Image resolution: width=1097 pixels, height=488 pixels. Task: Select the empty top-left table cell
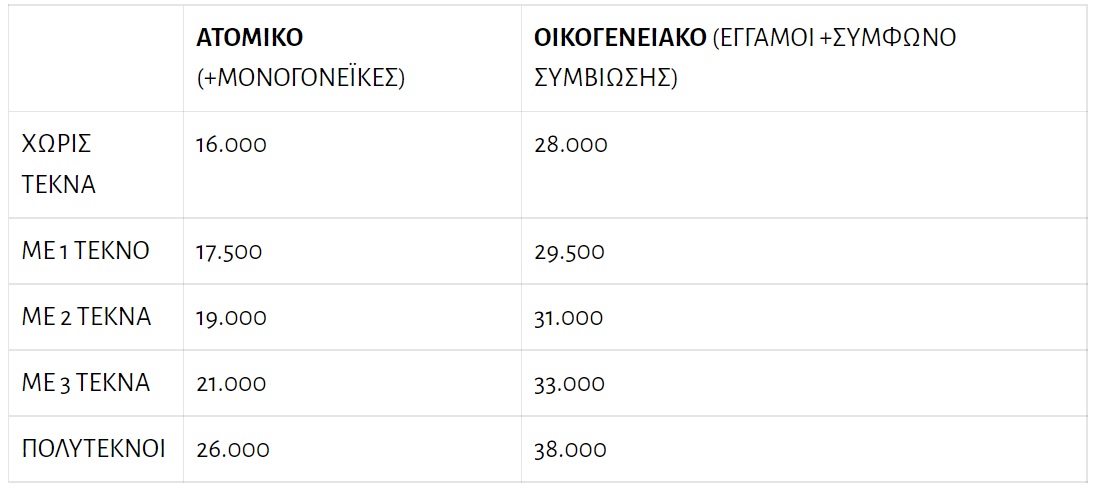pyautogui.click(x=96, y=58)
